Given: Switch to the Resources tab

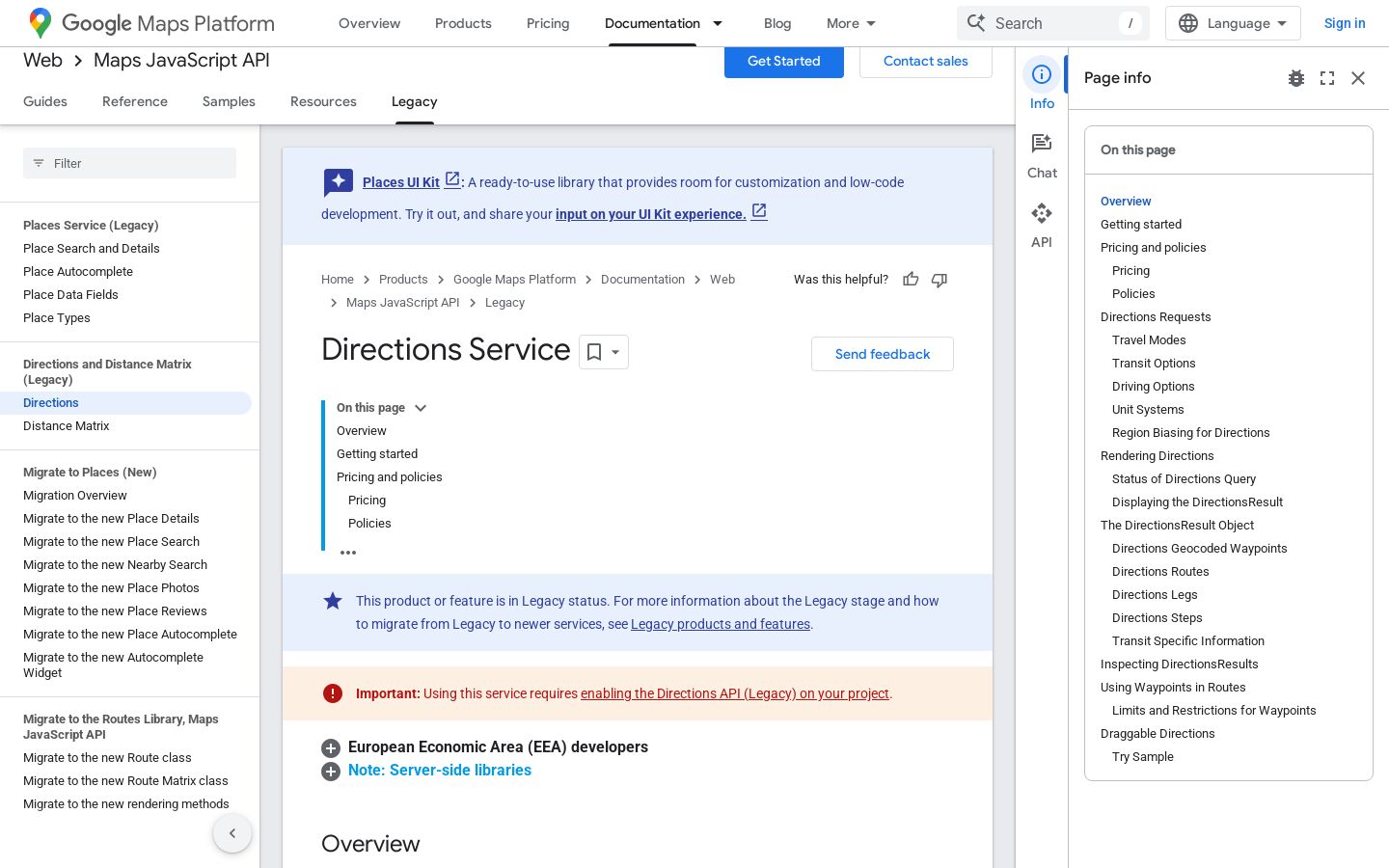Looking at the screenshot, I should (x=323, y=101).
